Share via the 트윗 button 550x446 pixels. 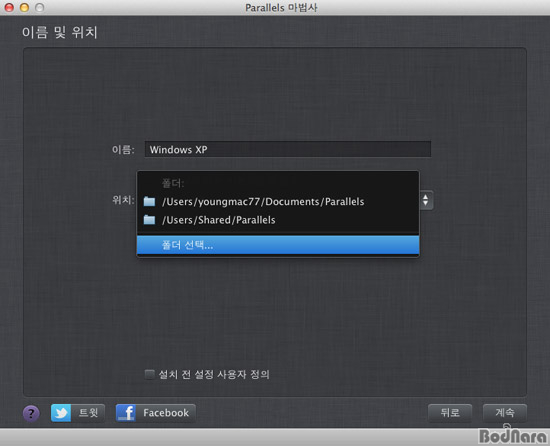coord(78,413)
